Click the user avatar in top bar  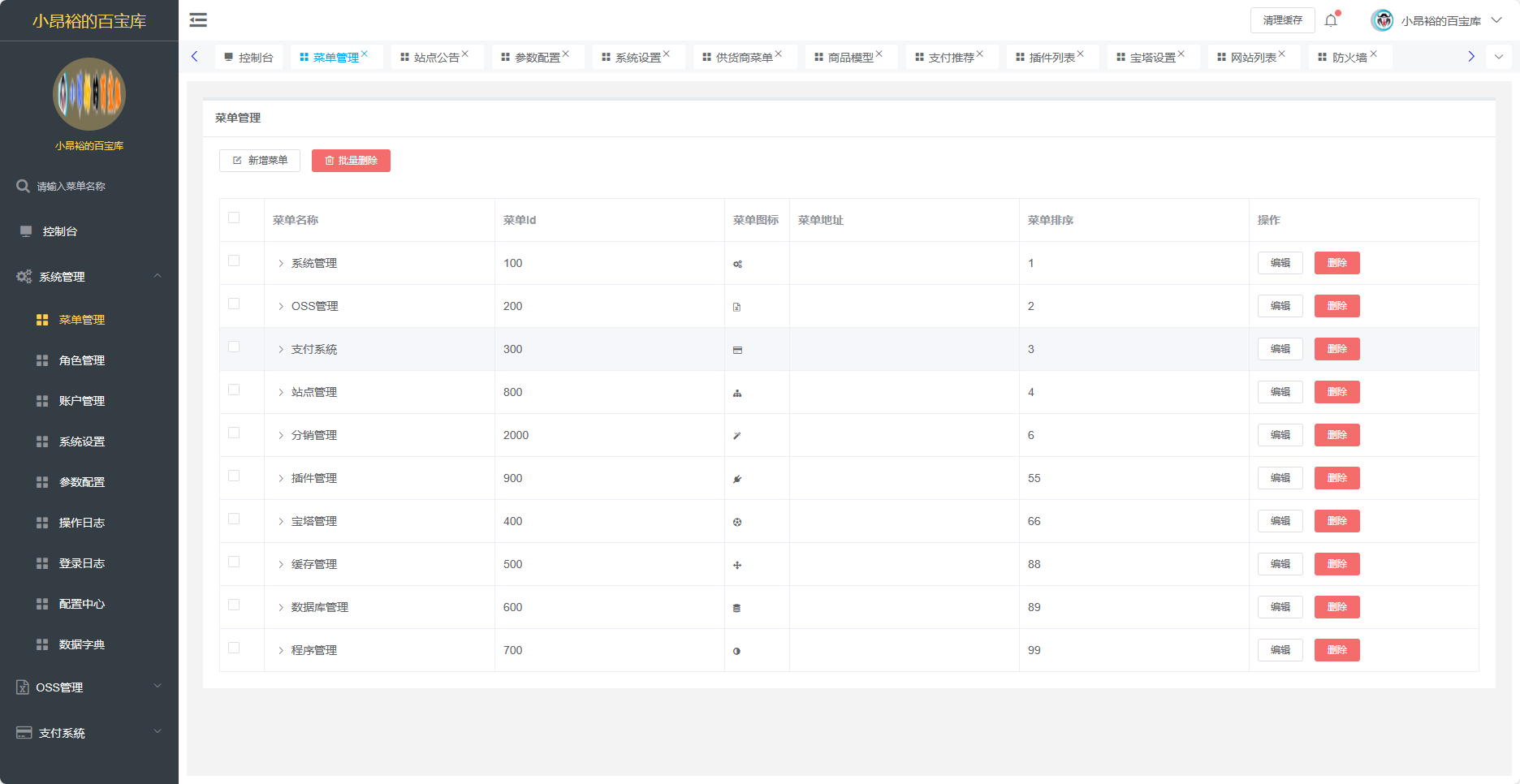[1382, 20]
